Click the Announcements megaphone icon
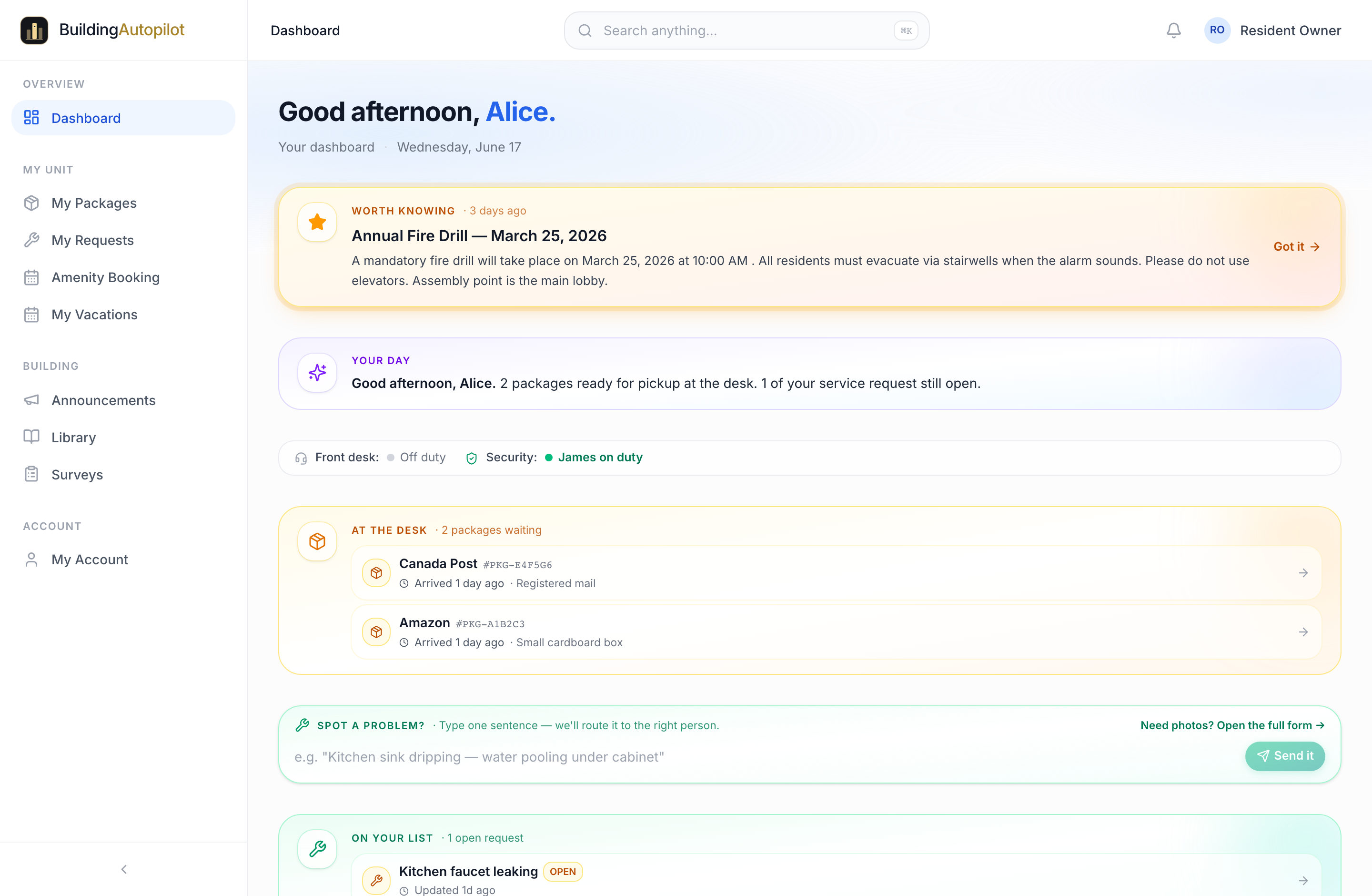The width and height of the screenshot is (1372, 896). point(31,400)
